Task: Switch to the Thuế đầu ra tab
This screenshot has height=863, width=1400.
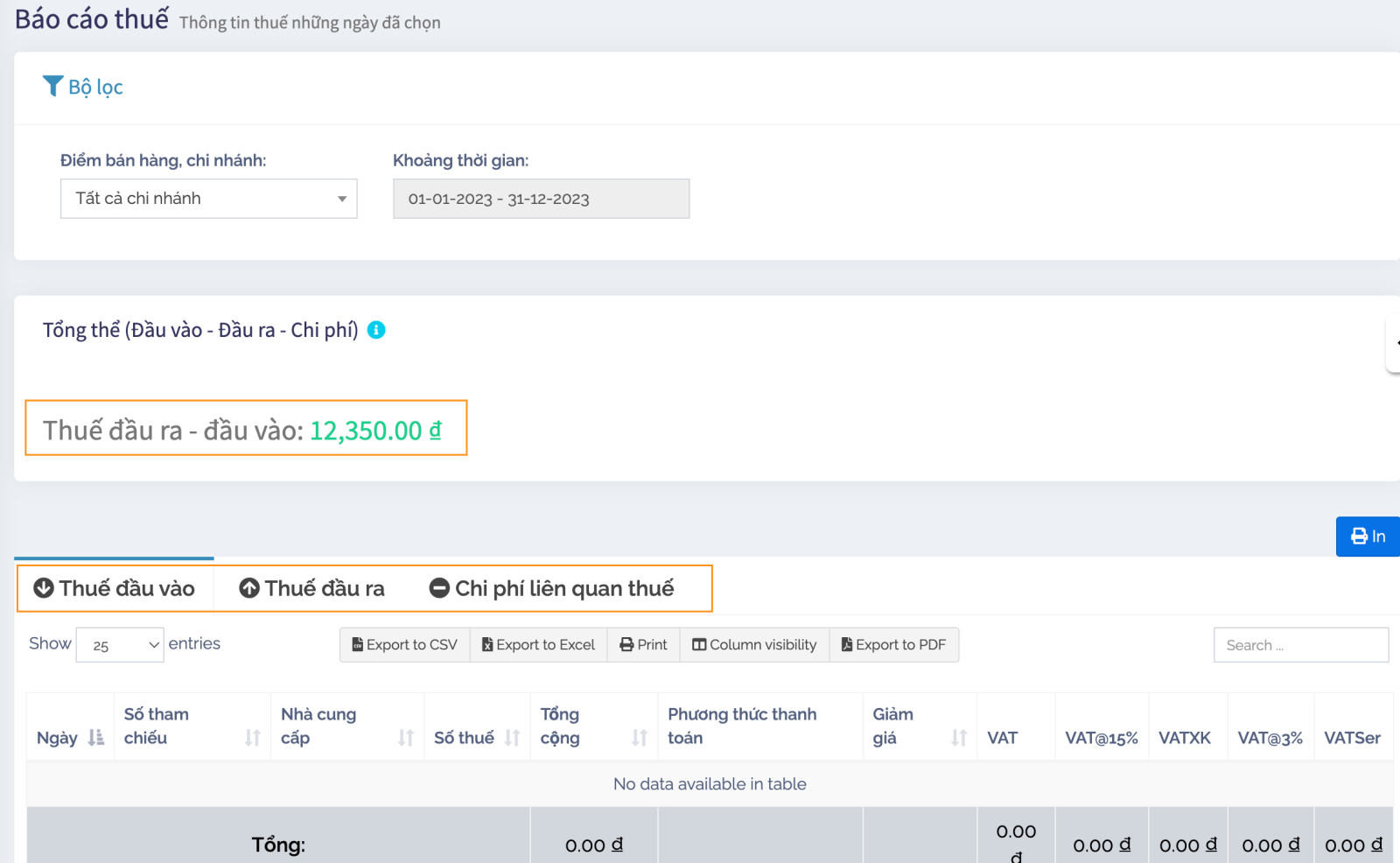Action: coord(312,588)
